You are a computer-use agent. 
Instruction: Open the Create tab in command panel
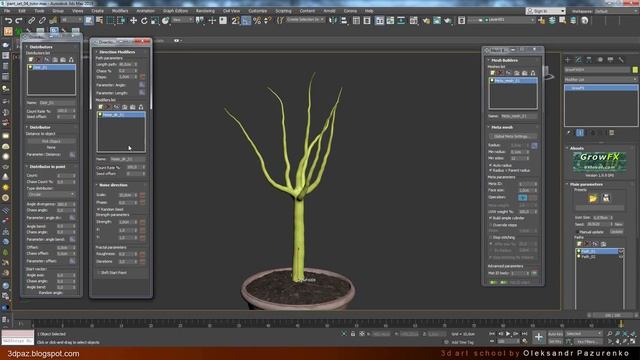pyautogui.click(x=568, y=60)
